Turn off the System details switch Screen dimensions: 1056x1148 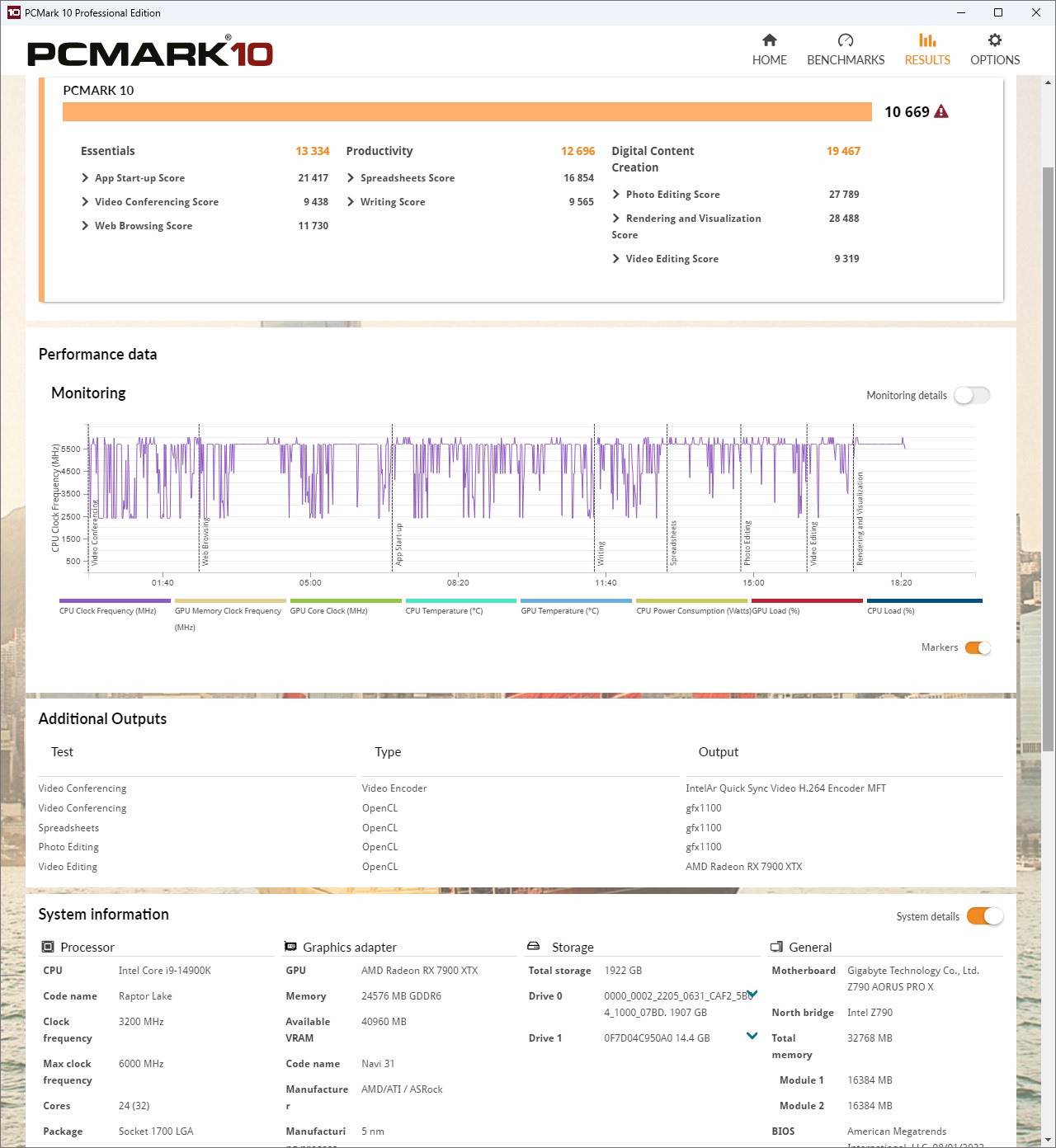[985, 916]
